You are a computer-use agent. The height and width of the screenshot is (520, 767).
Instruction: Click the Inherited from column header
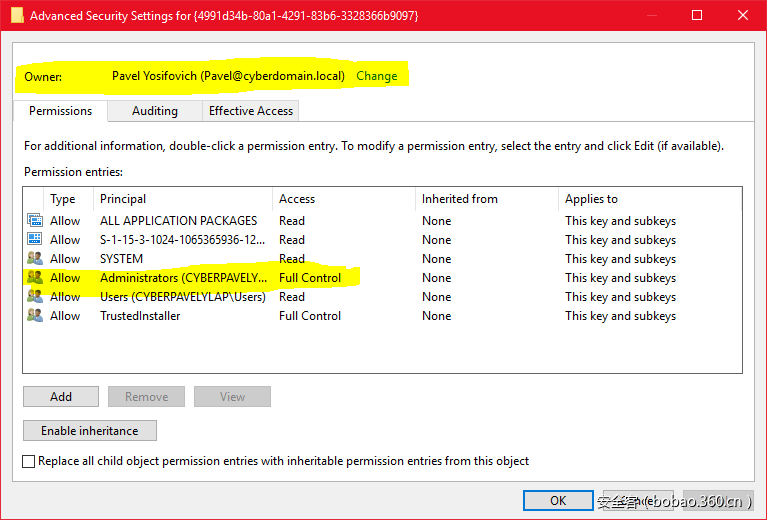486,199
